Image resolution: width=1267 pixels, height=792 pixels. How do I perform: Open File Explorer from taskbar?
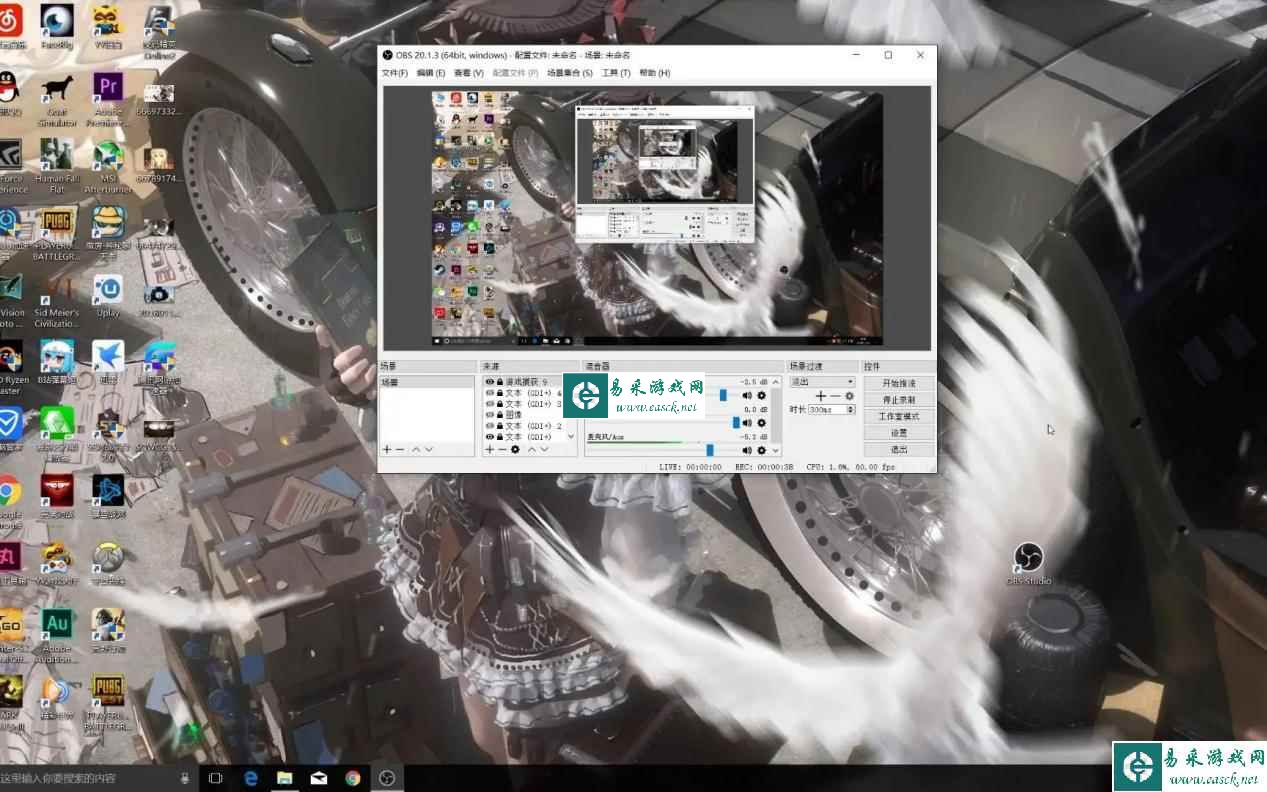tap(284, 777)
